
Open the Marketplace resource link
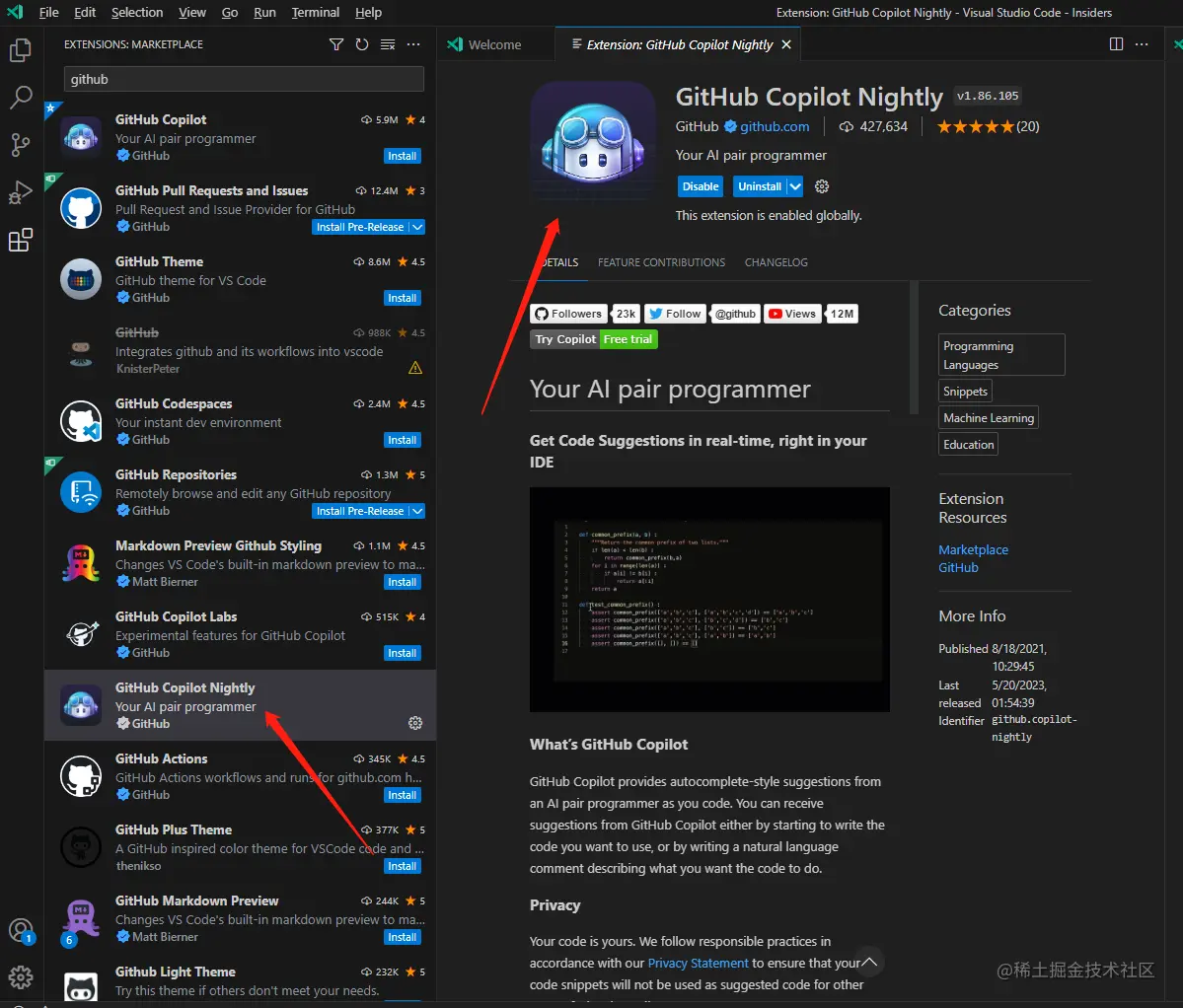tap(973, 549)
